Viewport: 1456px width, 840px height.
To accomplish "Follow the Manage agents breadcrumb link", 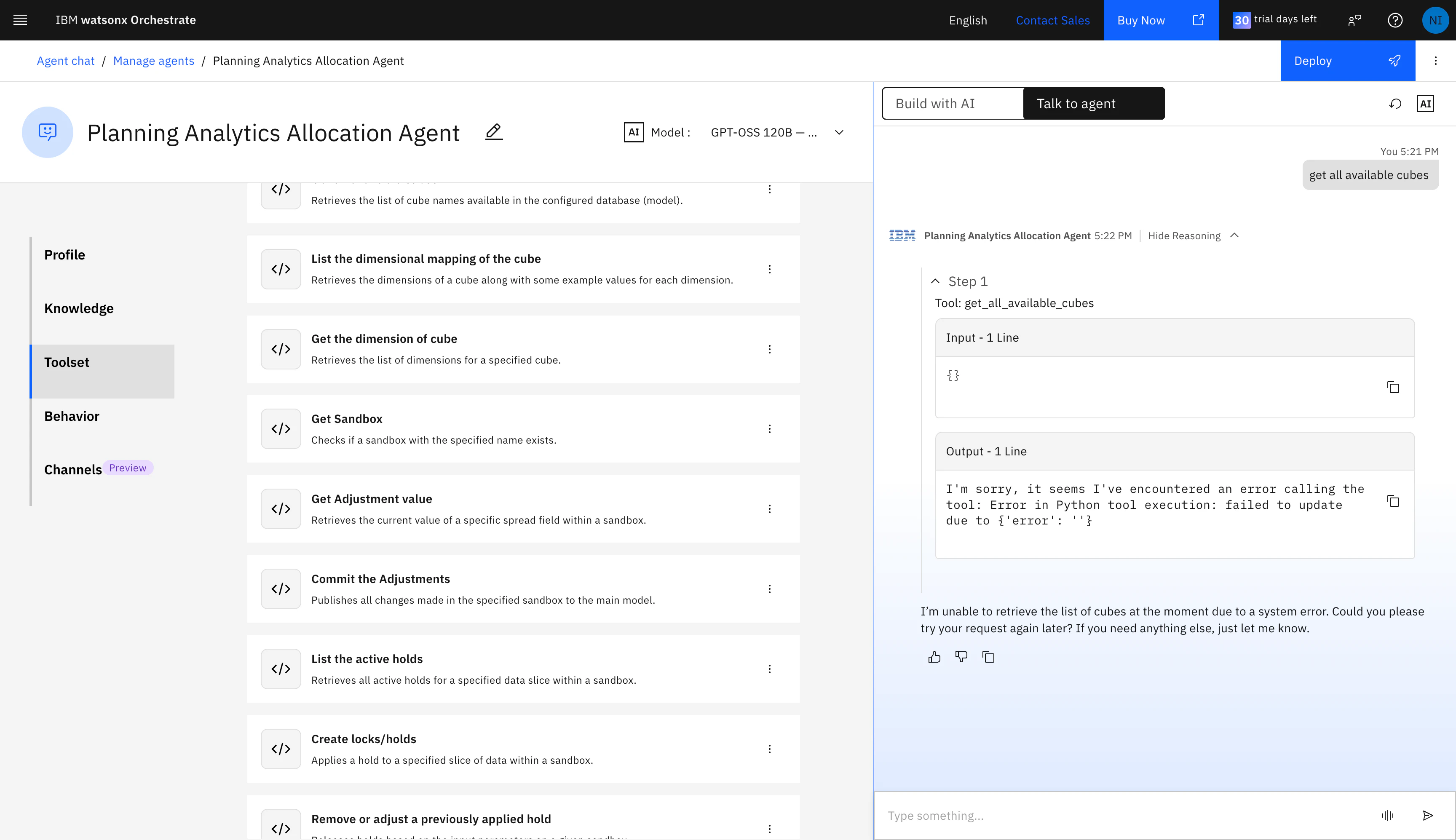I will [x=153, y=61].
